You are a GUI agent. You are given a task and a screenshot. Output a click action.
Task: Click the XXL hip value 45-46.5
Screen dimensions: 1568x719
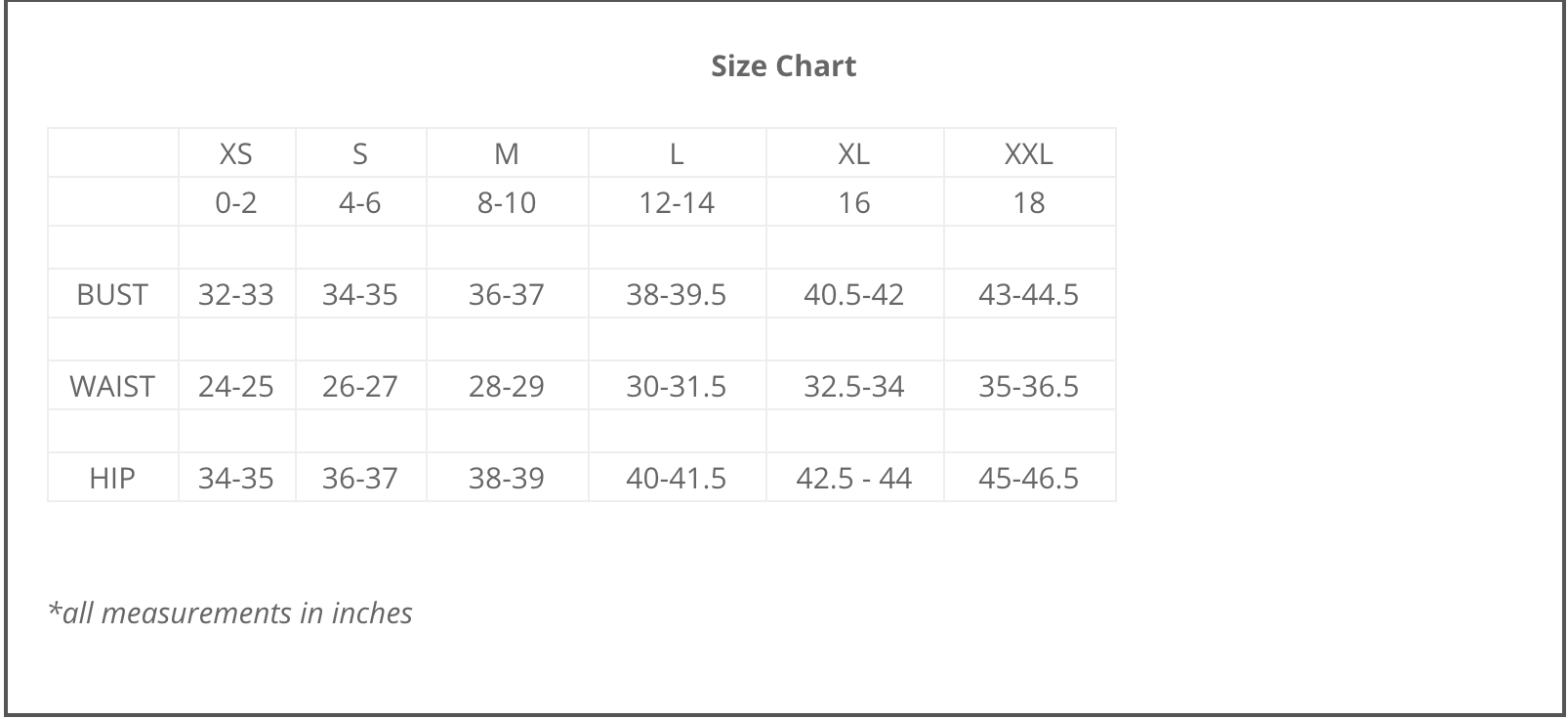tap(1028, 478)
